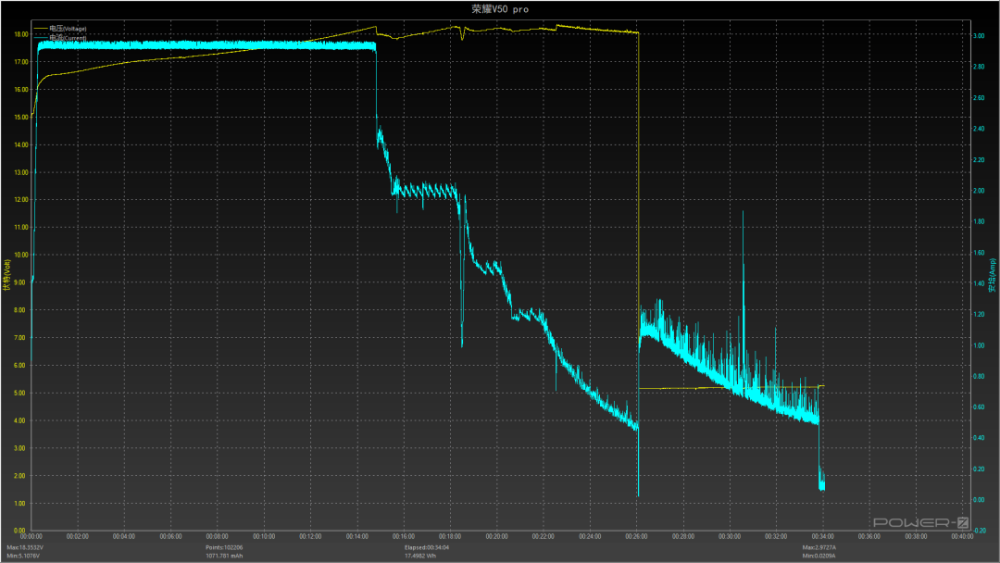Click the 0.00 current axis label
Image resolution: width=1000 pixels, height=563 pixels.
979,500
